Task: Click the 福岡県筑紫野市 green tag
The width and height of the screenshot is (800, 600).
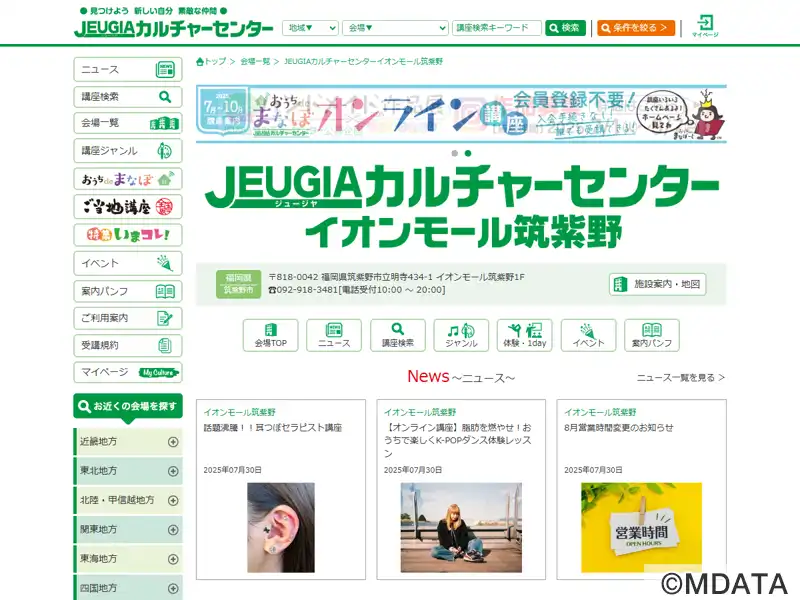Action: coord(238,284)
